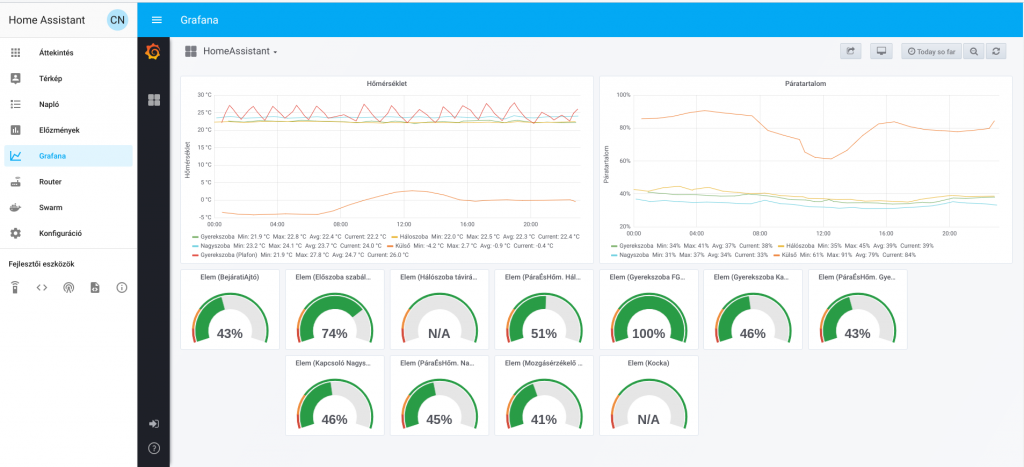Click the 100% gauge of Gyerekszoba FG
This screenshot has width=1024, height=467.
tap(648, 315)
